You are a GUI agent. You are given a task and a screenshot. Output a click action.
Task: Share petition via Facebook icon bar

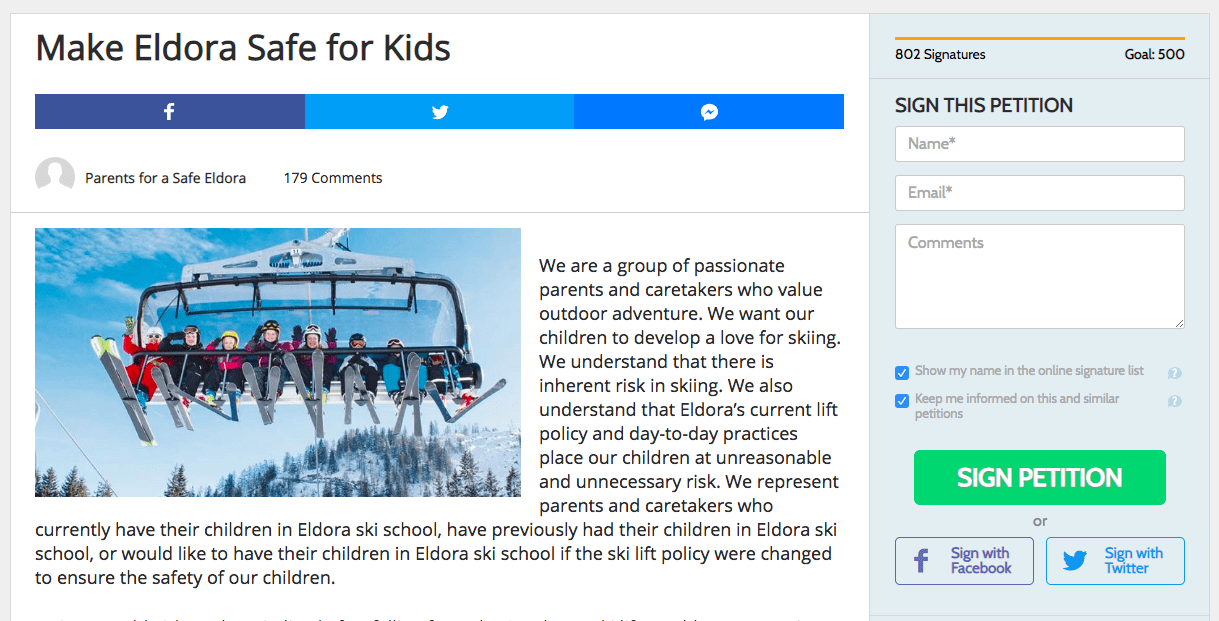(169, 112)
